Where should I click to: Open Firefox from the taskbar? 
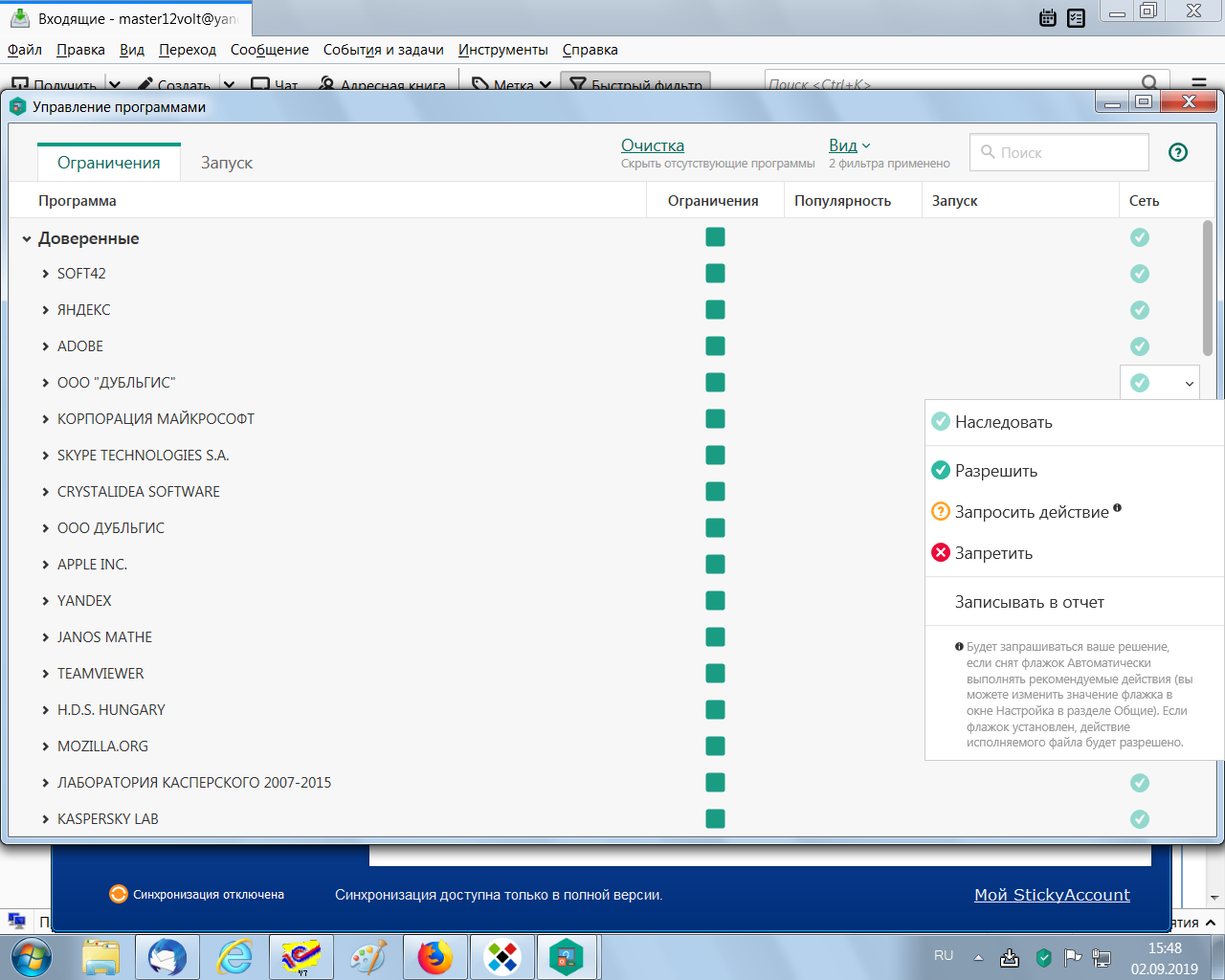coord(435,957)
